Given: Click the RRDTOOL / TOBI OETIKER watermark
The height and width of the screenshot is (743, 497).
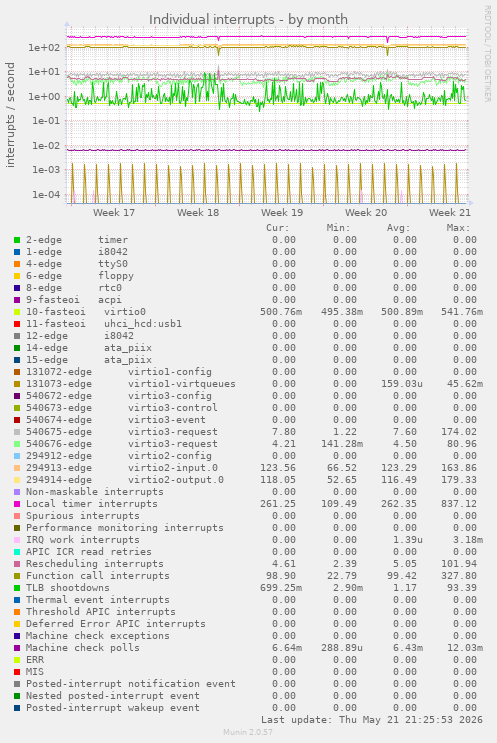Looking at the screenshot, I should [488, 54].
